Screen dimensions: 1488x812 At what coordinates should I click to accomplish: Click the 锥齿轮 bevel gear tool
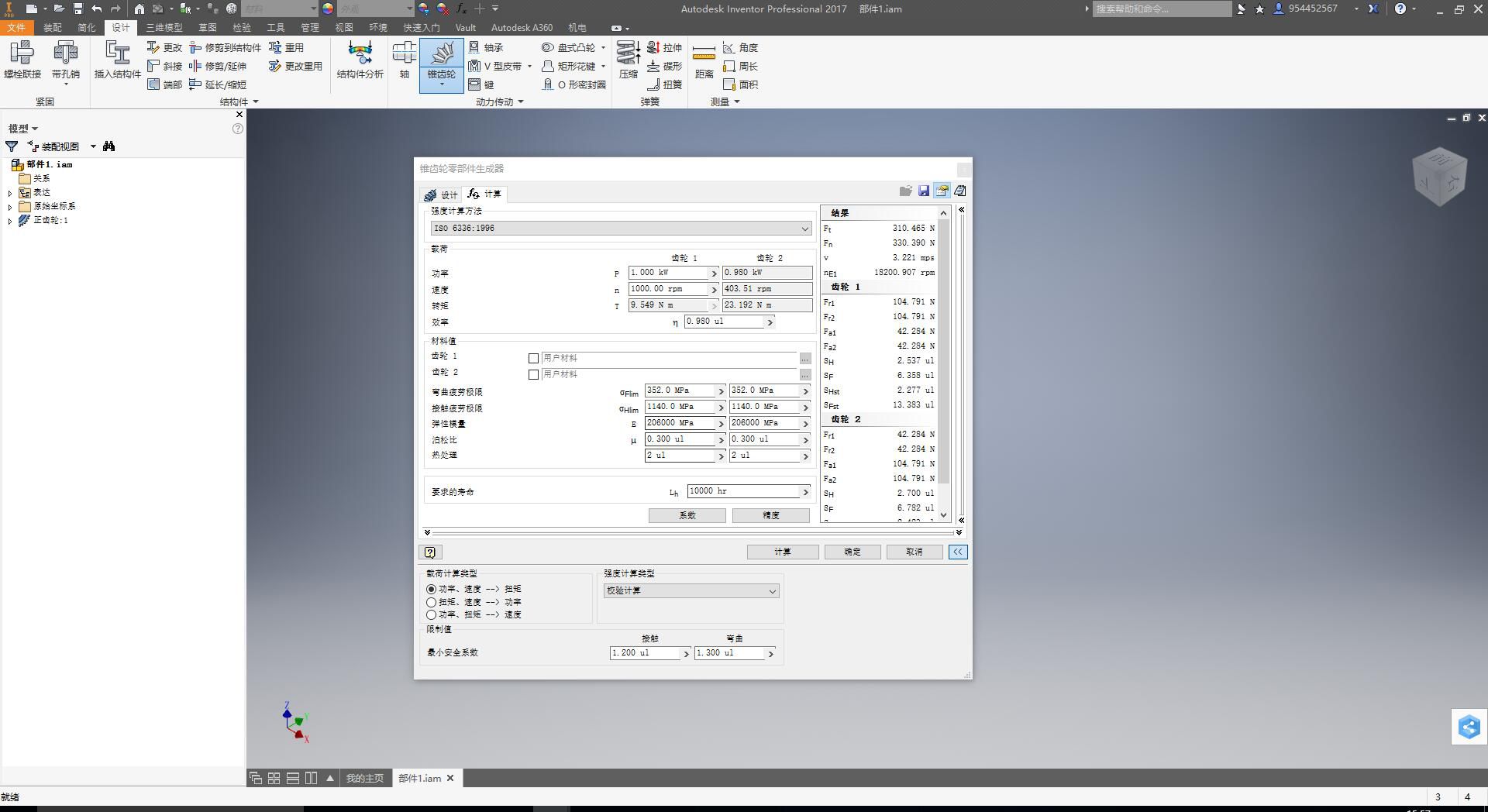point(442,65)
